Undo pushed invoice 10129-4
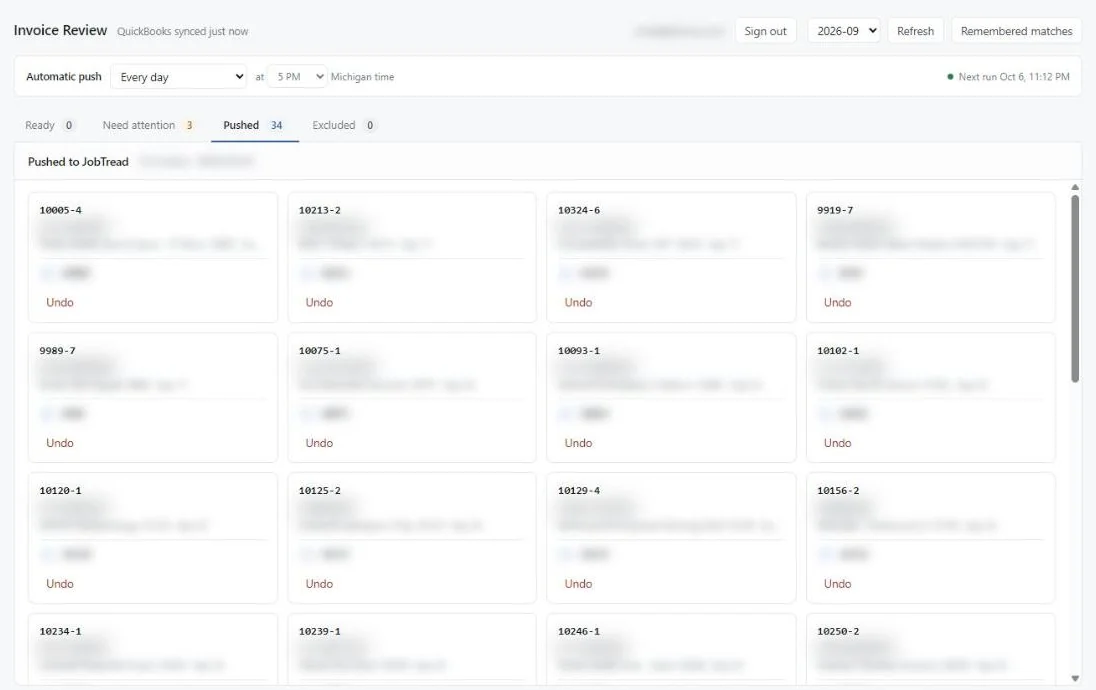Screen dimensions: 1096x690 pyautogui.click(x=578, y=583)
